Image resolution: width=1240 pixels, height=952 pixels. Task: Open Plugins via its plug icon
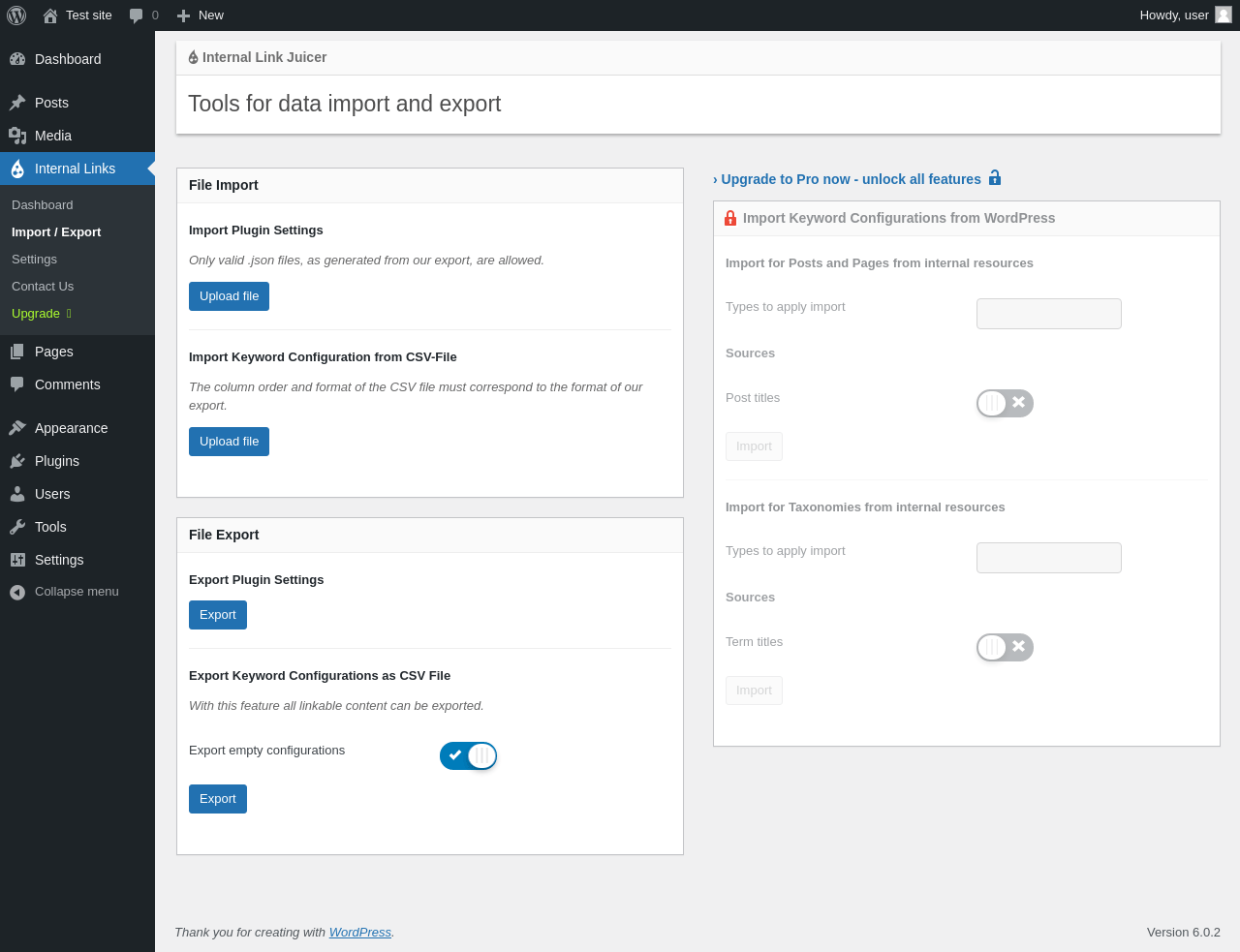click(x=17, y=461)
